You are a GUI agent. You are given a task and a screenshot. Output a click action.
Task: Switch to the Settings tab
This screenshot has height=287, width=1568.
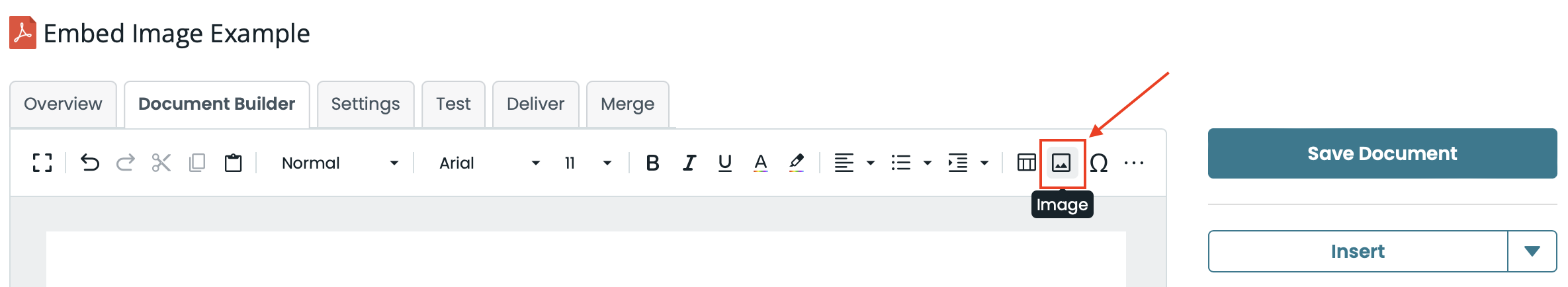[365, 104]
